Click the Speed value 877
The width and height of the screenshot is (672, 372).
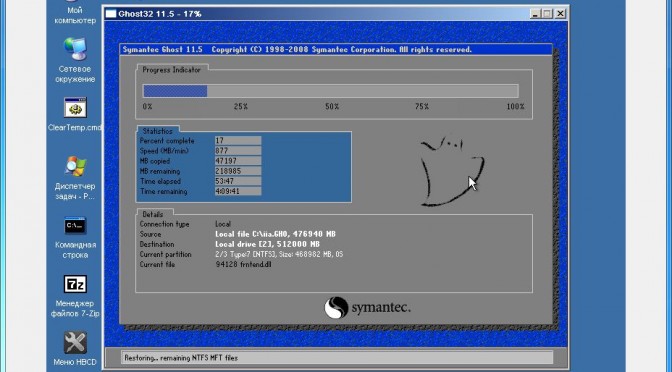[238, 151]
